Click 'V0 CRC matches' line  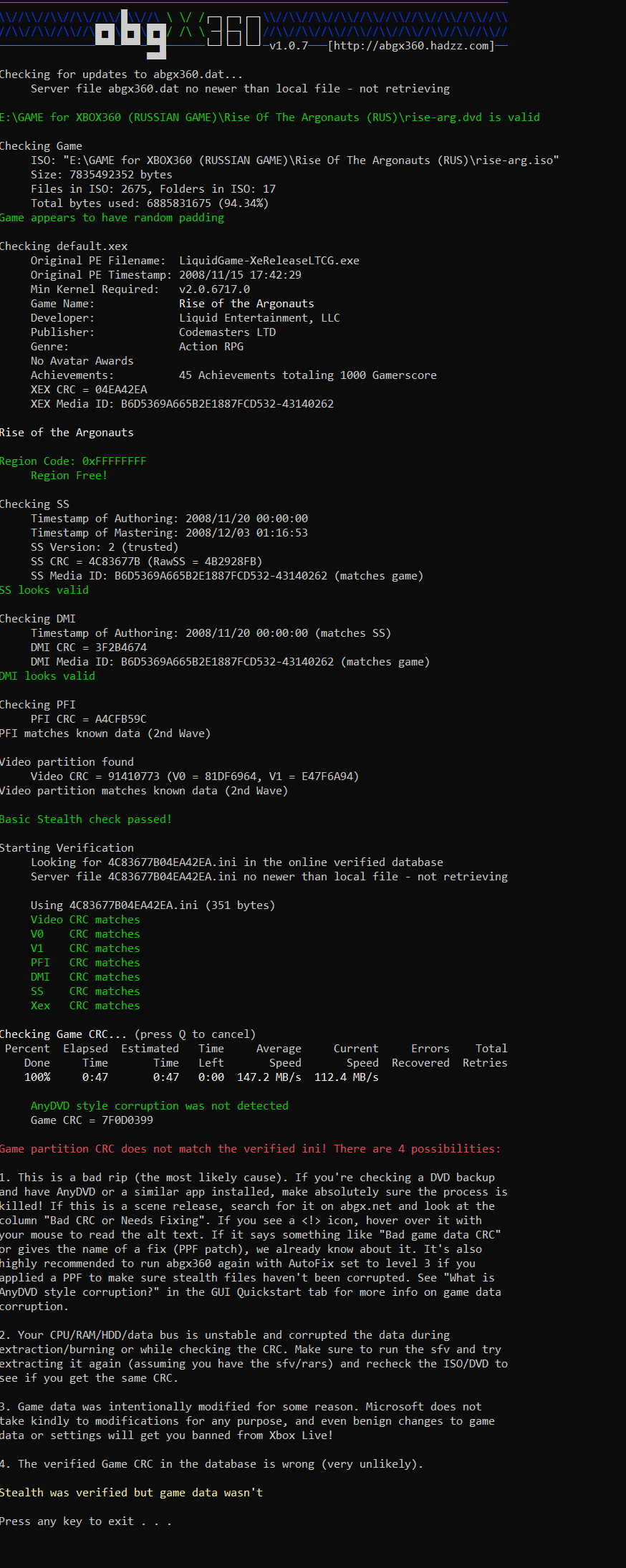click(85, 934)
